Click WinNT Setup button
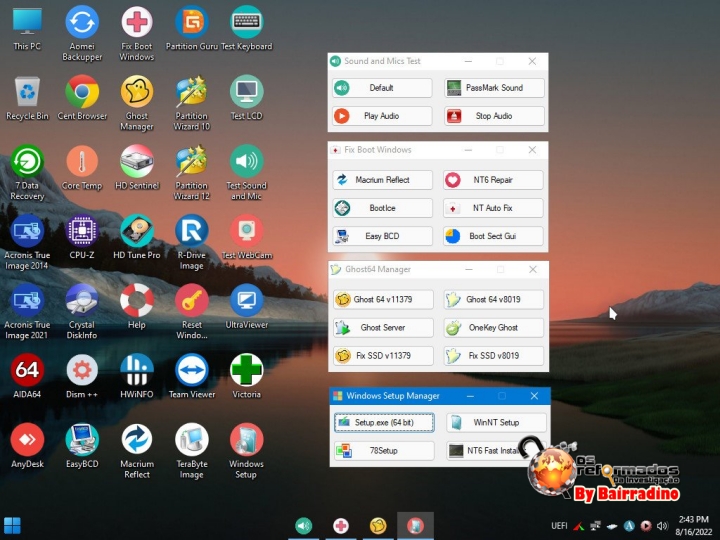Screen dimensions: 720x540 (496, 422)
